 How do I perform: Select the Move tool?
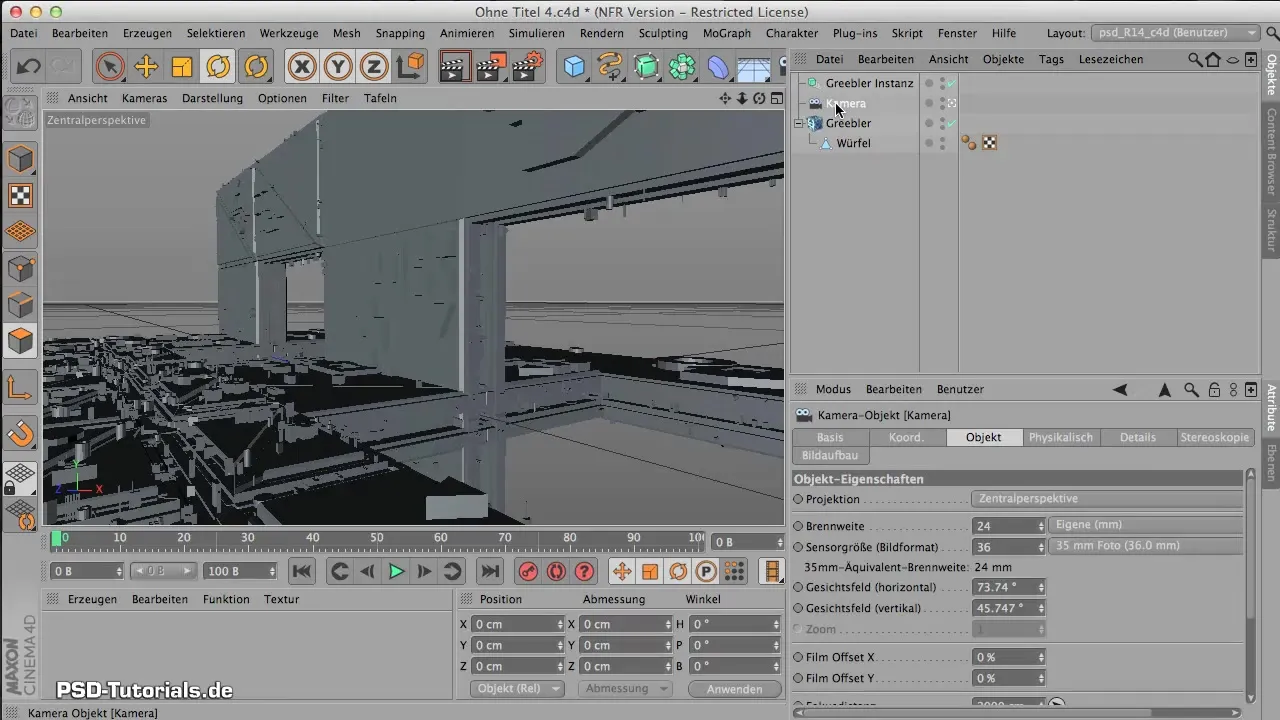click(x=146, y=67)
